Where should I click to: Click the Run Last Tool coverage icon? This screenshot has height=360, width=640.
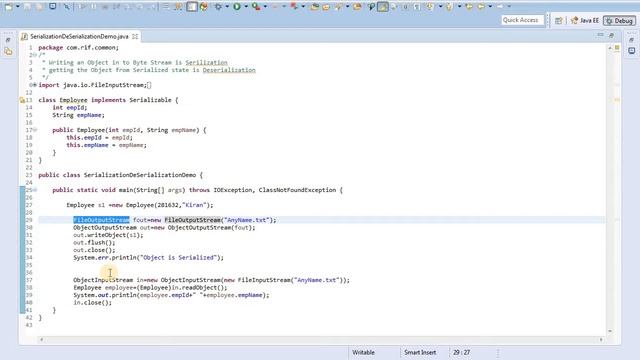click(256, 7)
